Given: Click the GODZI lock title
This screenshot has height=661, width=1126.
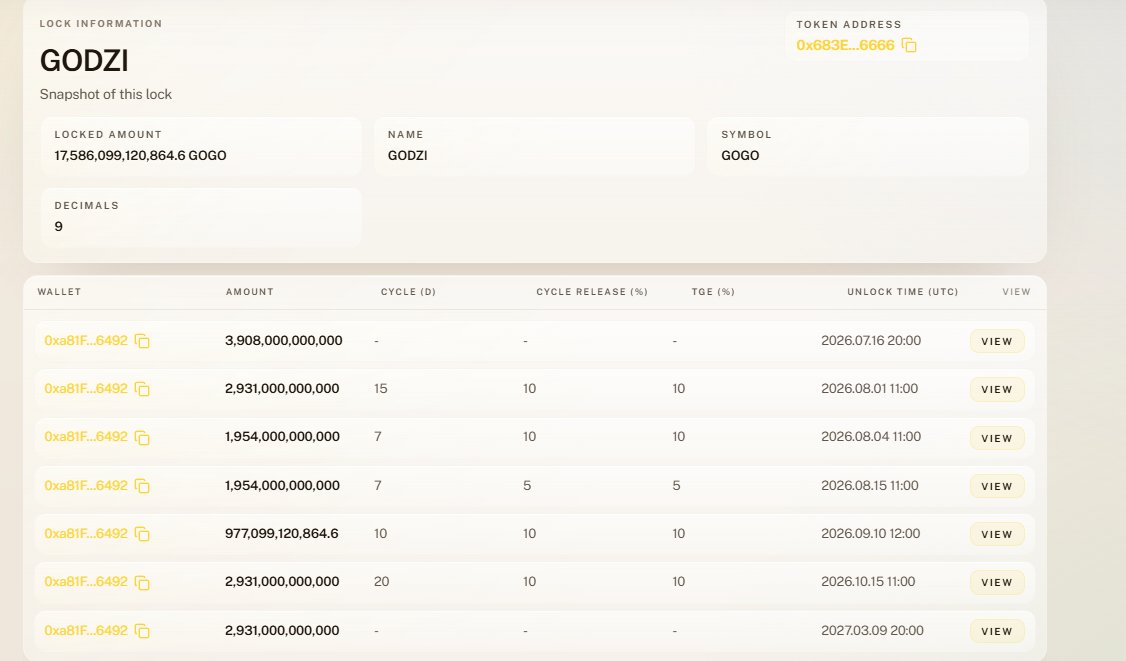Looking at the screenshot, I should coord(84,60).
